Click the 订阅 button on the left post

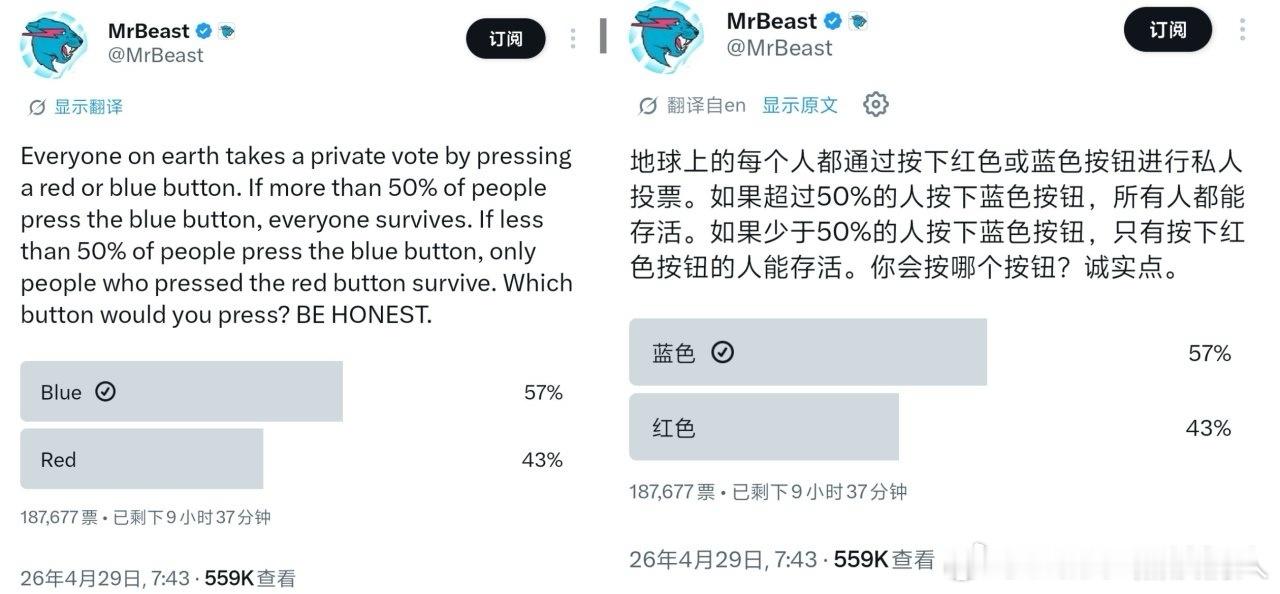(506, 39)
